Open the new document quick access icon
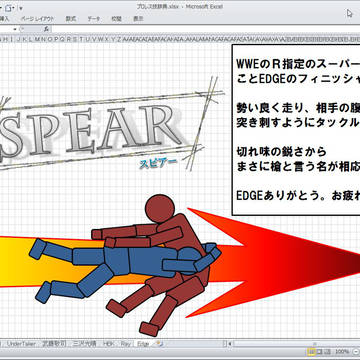Screen dimensions: 360x360 9,7
